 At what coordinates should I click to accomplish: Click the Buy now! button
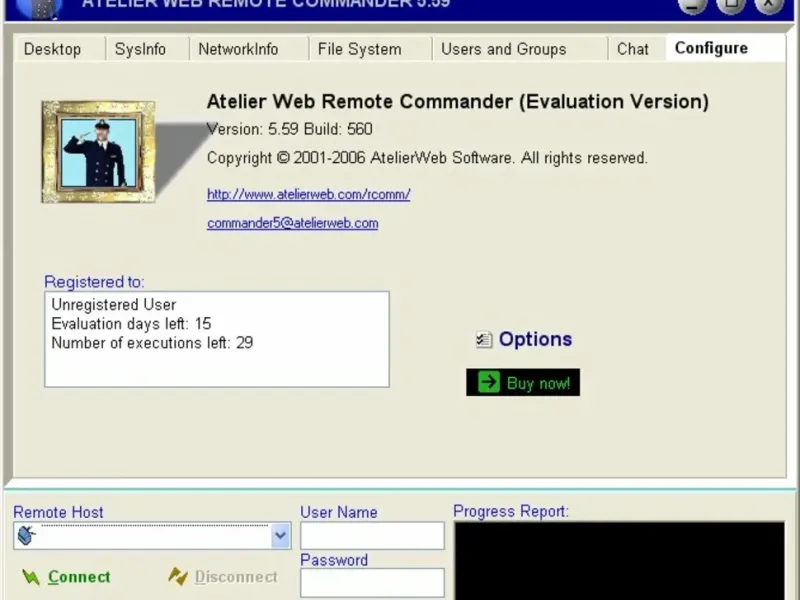pyautogui.click(x=523, y=383)
